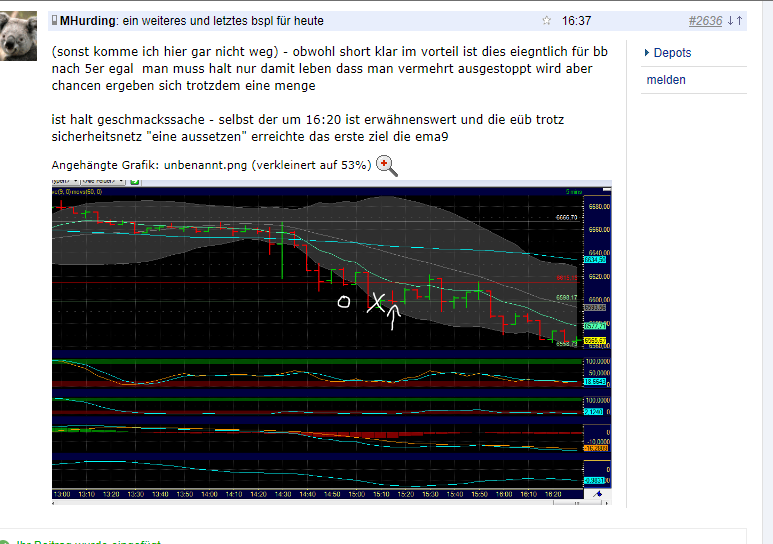The width and height of the screenshot is (773, 544).
Task: Click post title 'ein weiteres und letztes bspl für heute'
Action: 223,21
